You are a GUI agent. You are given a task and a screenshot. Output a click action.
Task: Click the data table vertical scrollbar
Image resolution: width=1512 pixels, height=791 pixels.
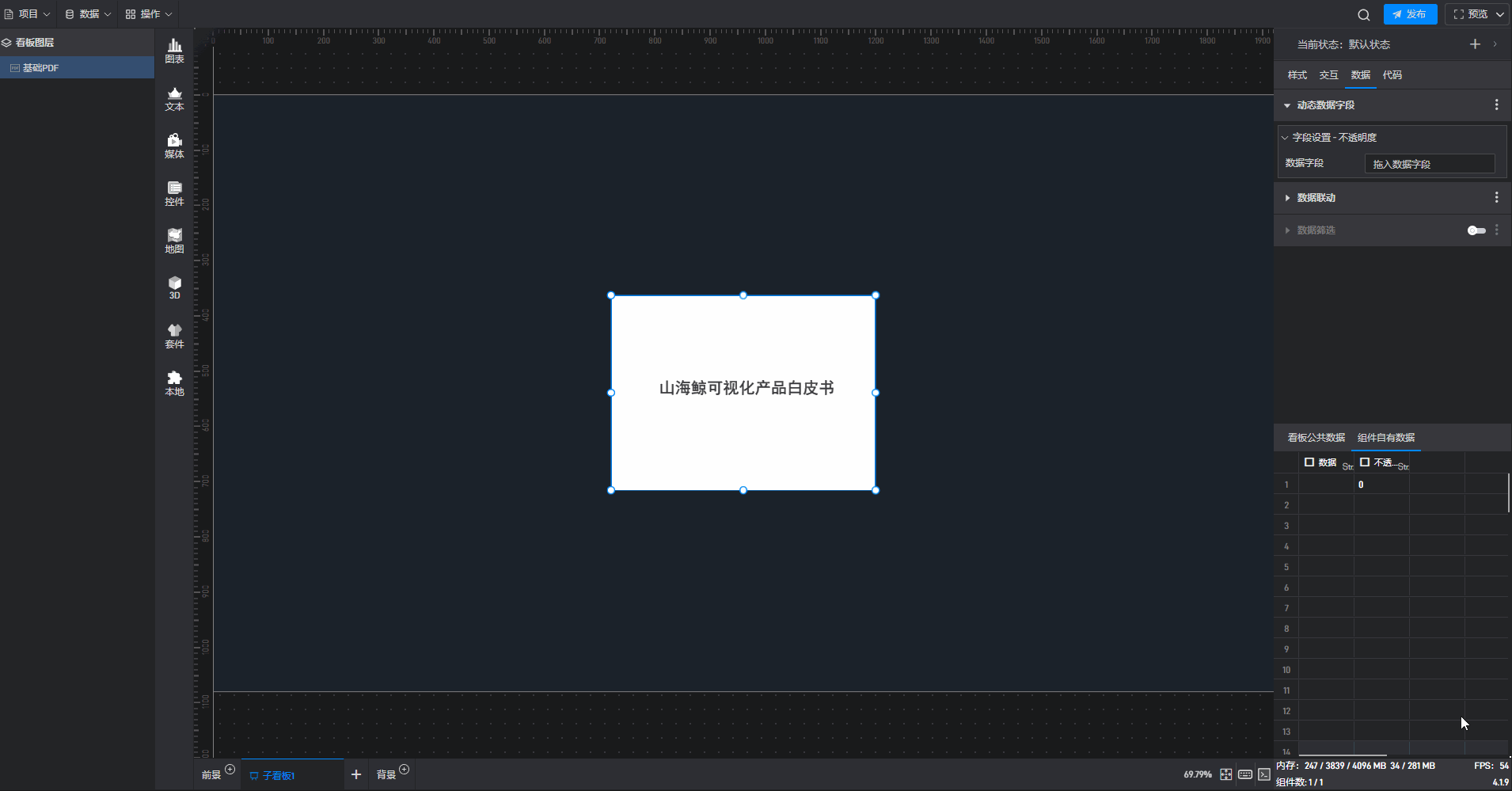[1509, 492]
